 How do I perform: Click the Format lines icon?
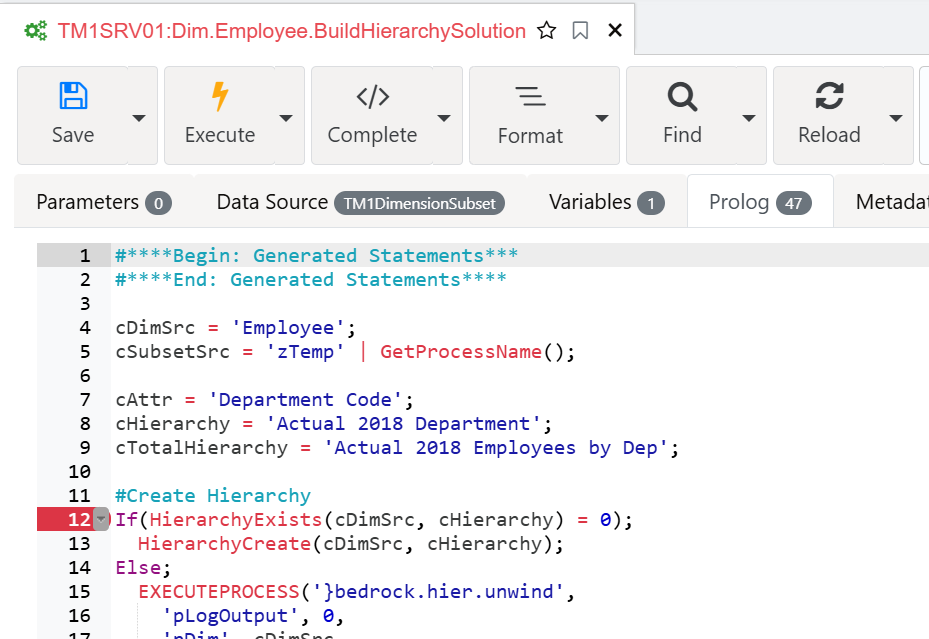[x=530, y=97]
